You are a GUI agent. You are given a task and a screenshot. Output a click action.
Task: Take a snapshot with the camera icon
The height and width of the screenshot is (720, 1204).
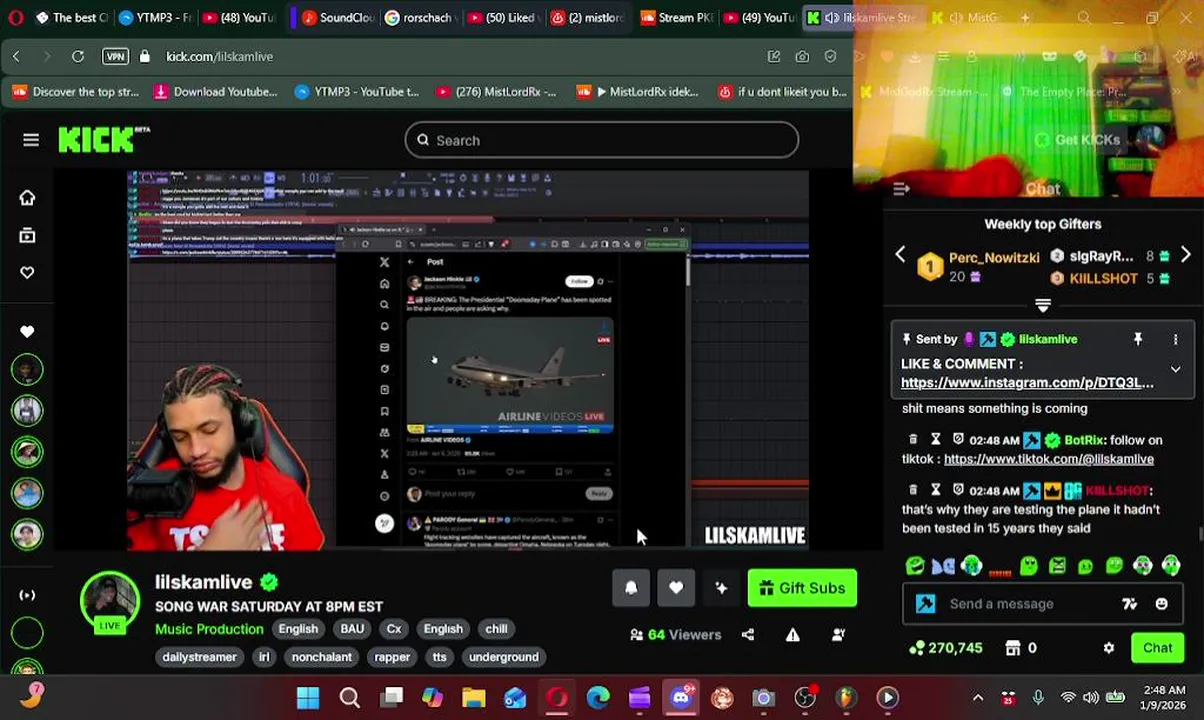[802, 56]
